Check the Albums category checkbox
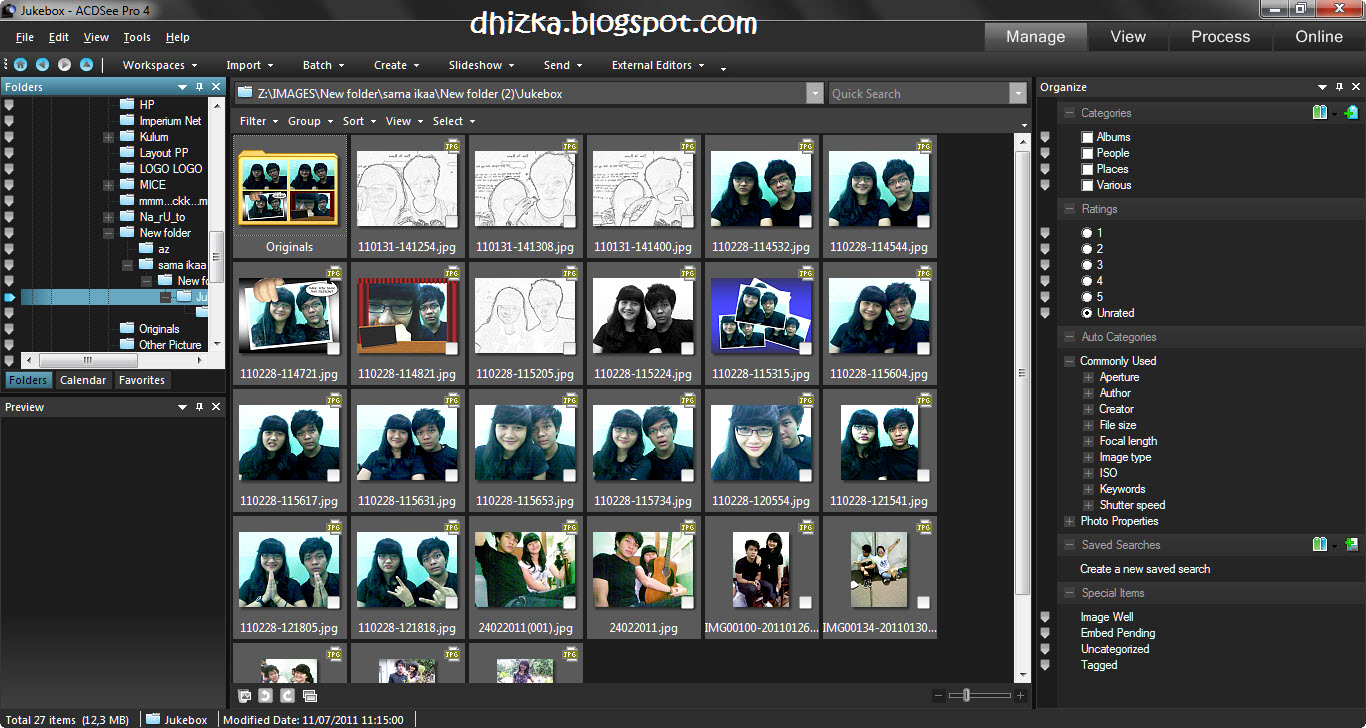1366x728 pixels. 1087,137
